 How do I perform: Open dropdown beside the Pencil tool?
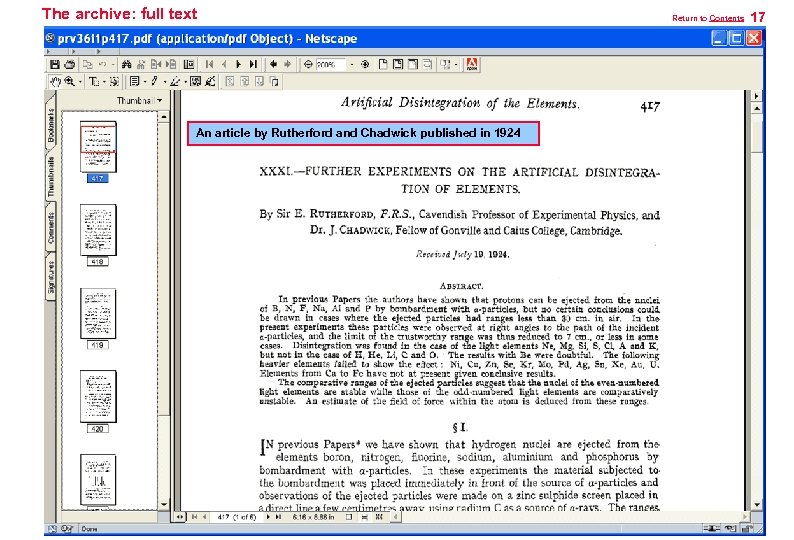tap(165, 82)
